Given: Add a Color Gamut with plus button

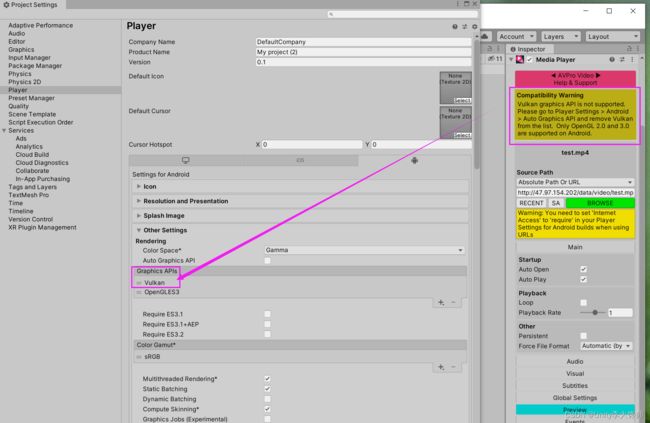Looking at the screenshot, I should (441, 367).
